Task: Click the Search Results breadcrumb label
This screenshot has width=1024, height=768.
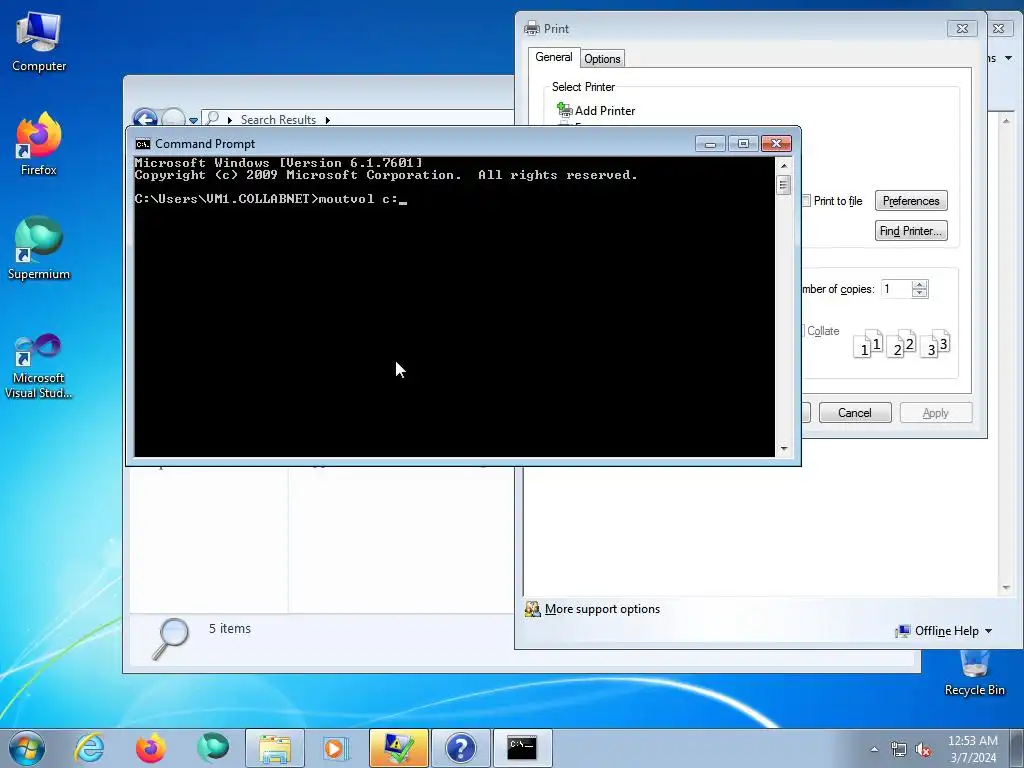Action: click(x=278, y=120)
